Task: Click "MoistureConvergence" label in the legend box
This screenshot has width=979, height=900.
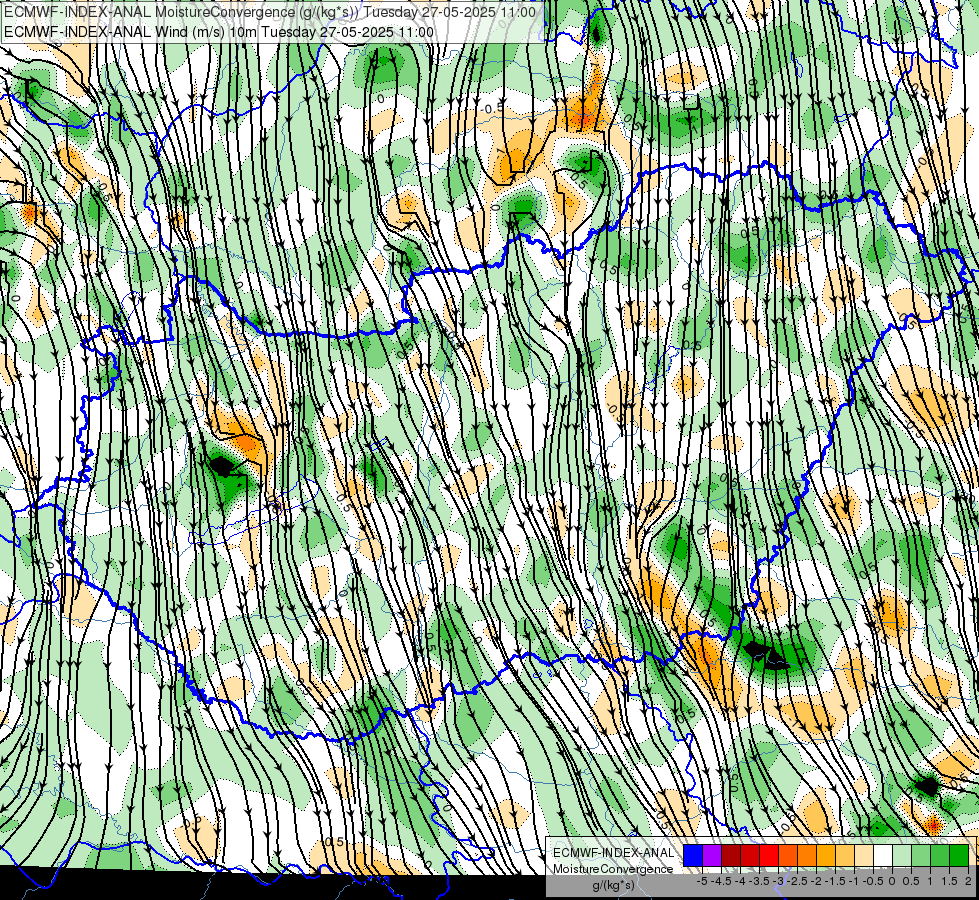Action: 613,869
